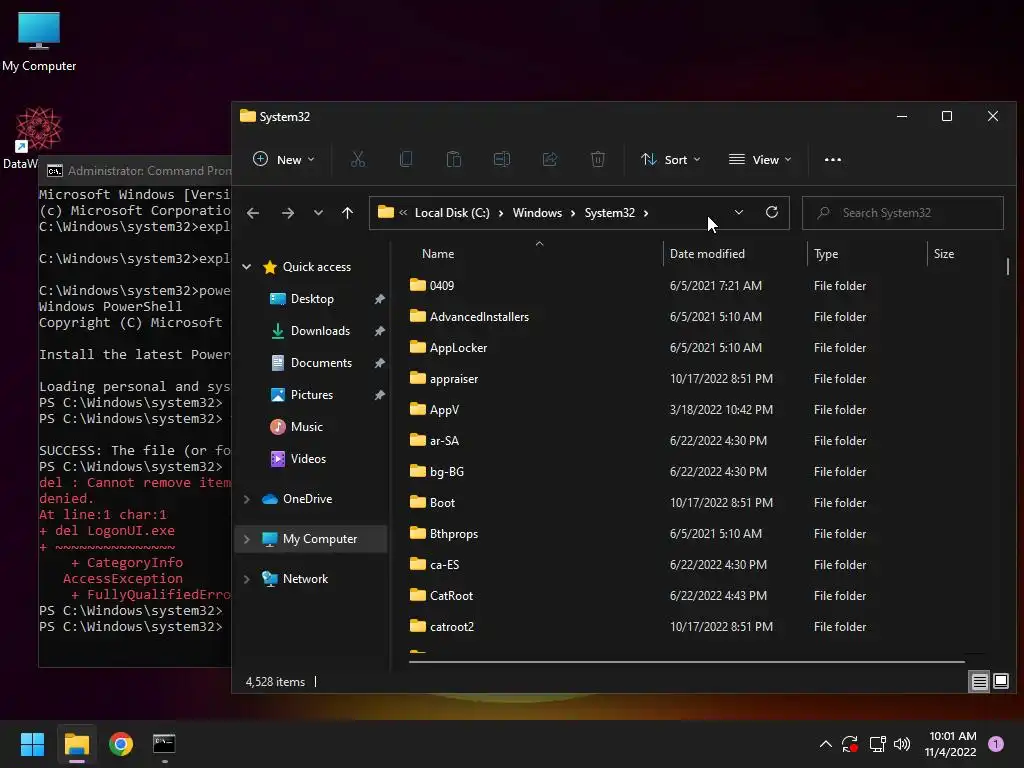Expand the OneDrive tree node
Viewport: 1024px width, 768px height.
[247, 499]
